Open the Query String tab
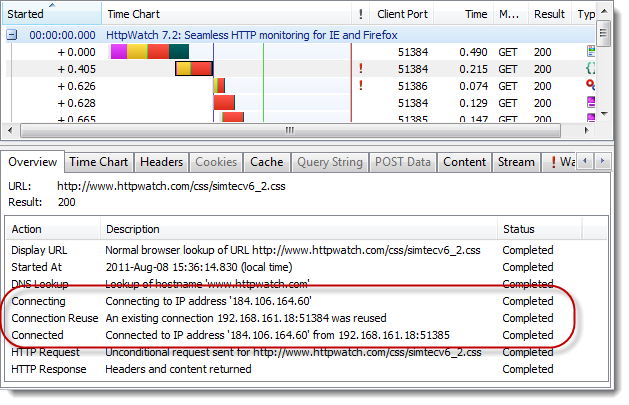The width and height of the screenshot is (629, 405). pos(330,162)
